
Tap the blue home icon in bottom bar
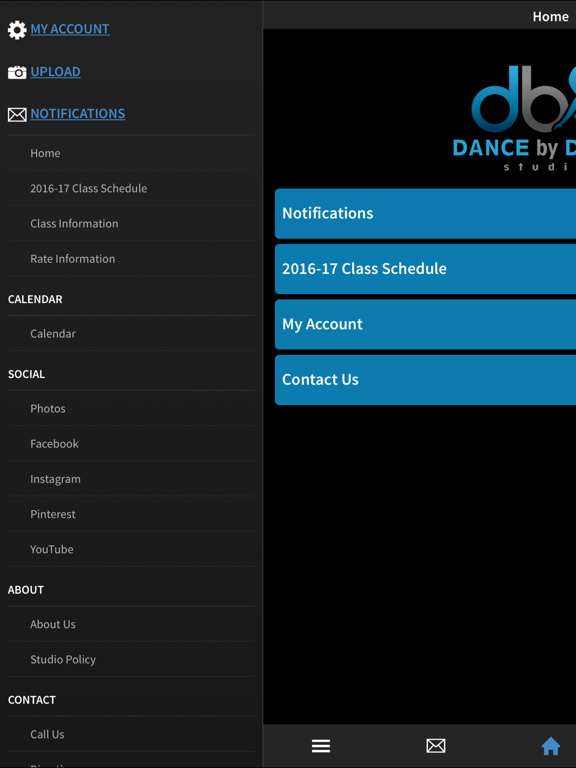point(551,746)
